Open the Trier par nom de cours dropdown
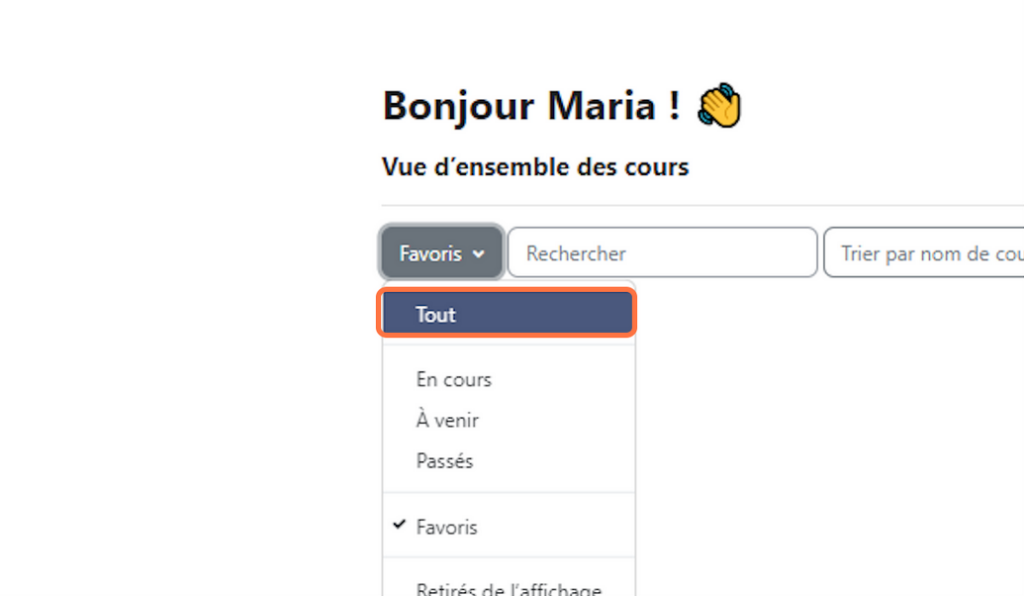1024x596 pixels. pyautogui.click(x=924, y=253)
